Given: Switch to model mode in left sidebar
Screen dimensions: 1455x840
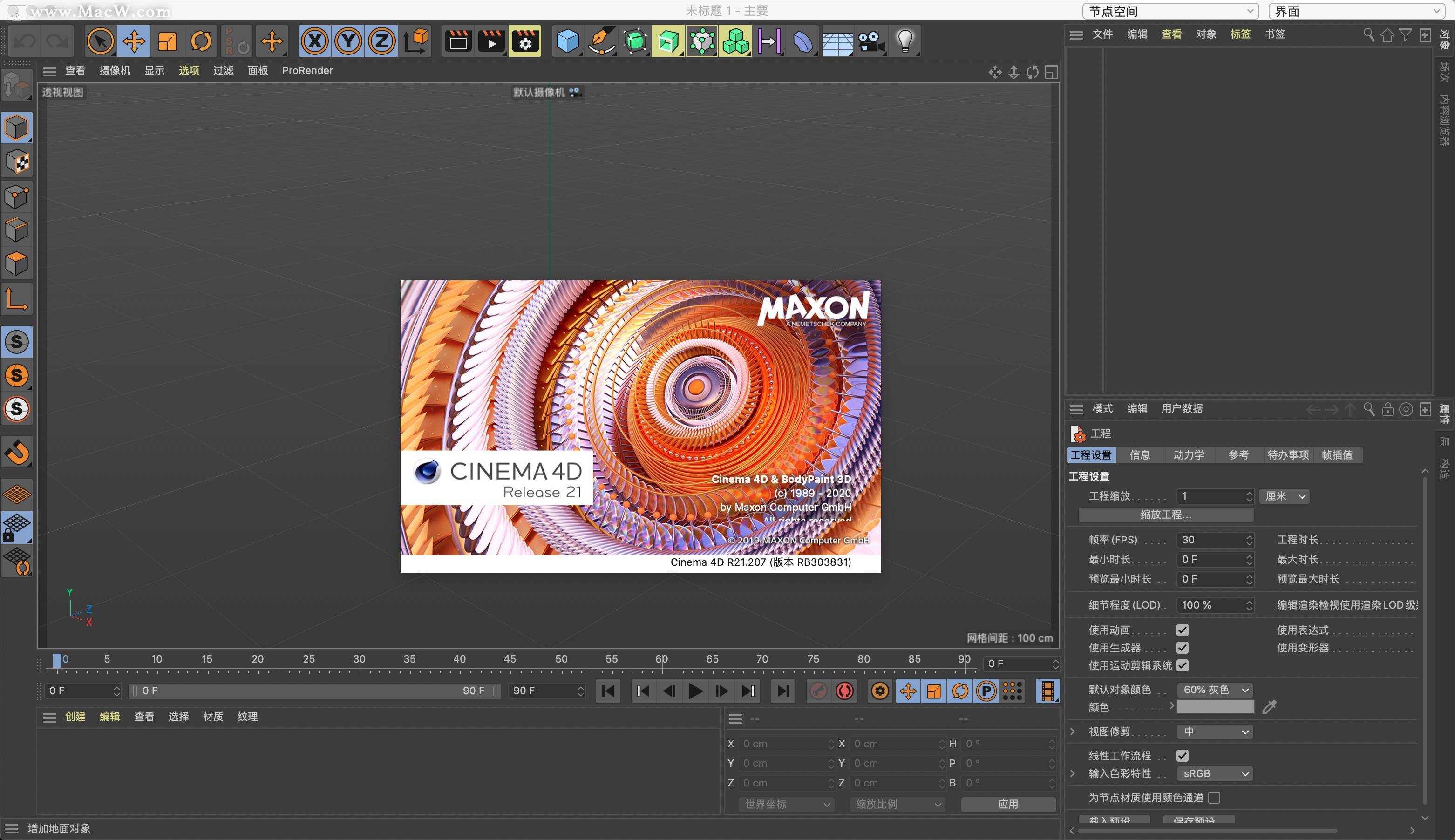Looking at the screenshot, I should click(x=17, y=128).
